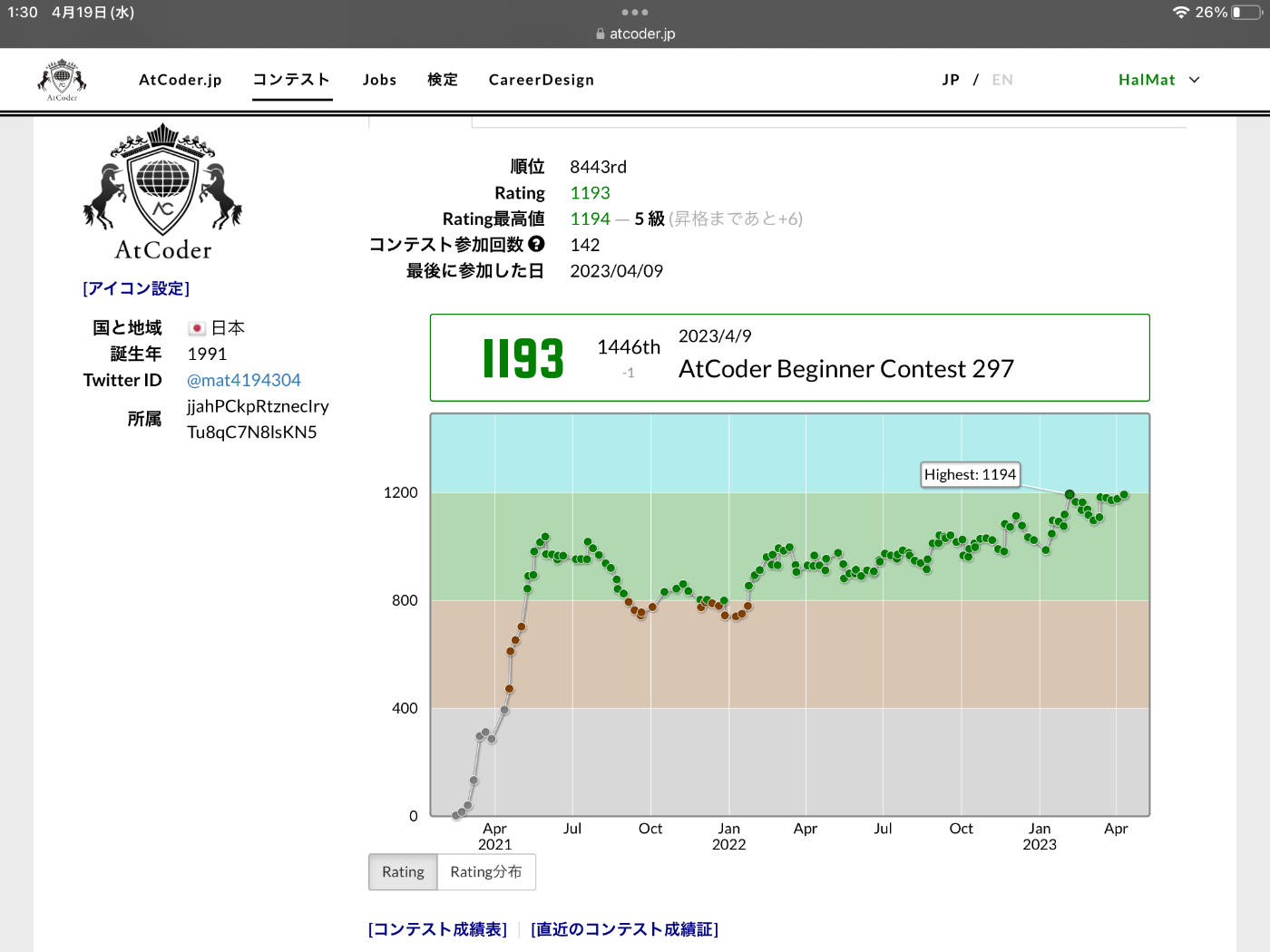The height and width of the screenshot is (952, 1270).
Task: Open the Jobs menu item
Action: click(x=379, y=80)
